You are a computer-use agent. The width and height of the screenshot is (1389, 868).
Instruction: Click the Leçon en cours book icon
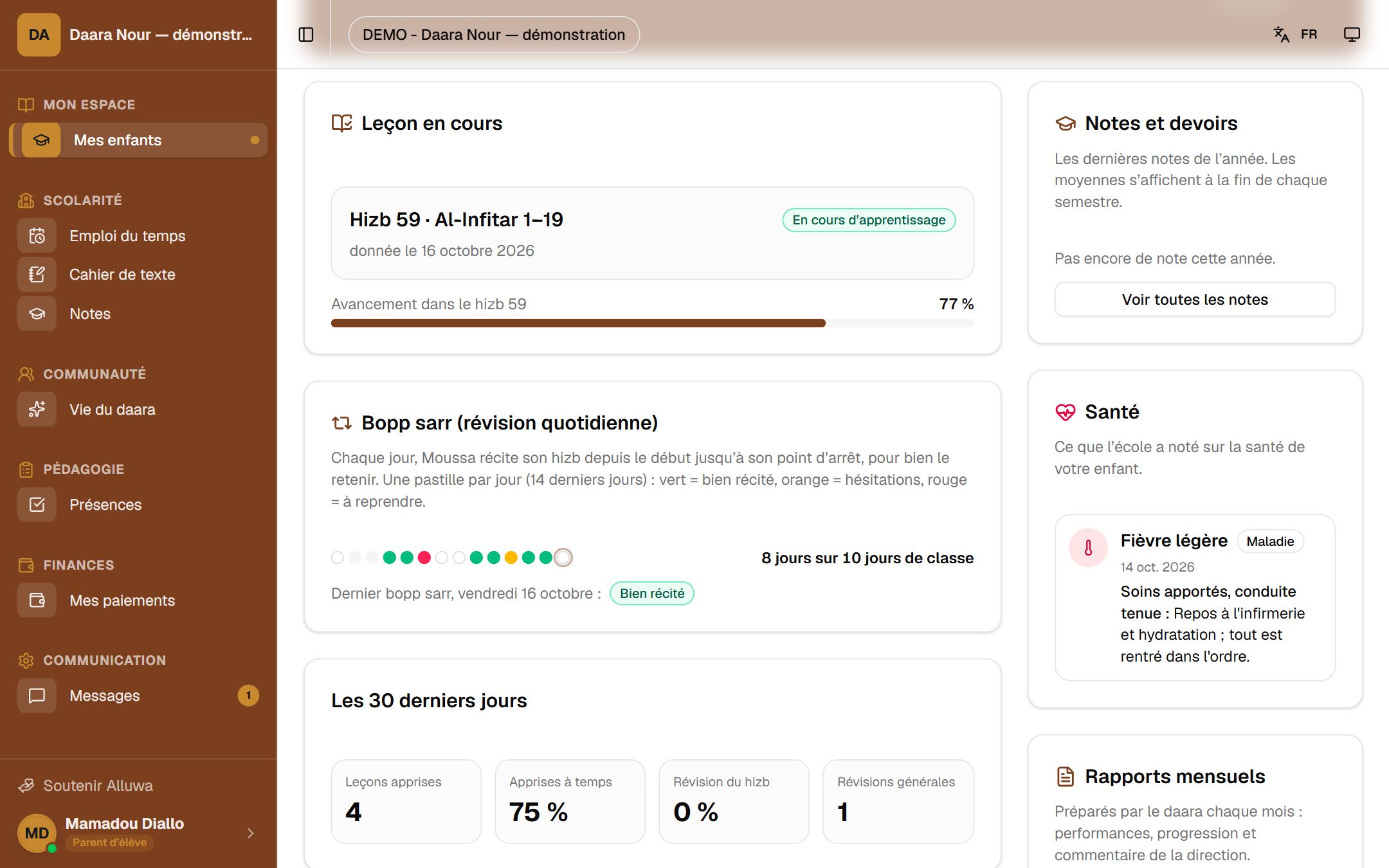[x=341, y=123]
